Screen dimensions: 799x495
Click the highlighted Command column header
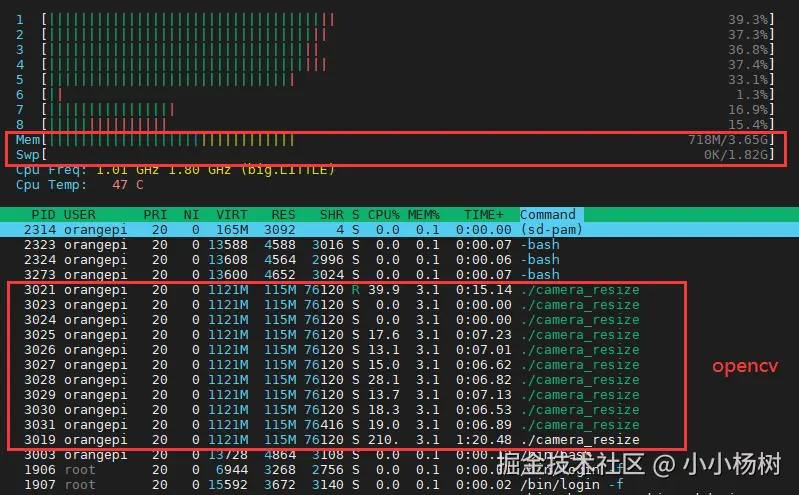[x=551, y=215]
